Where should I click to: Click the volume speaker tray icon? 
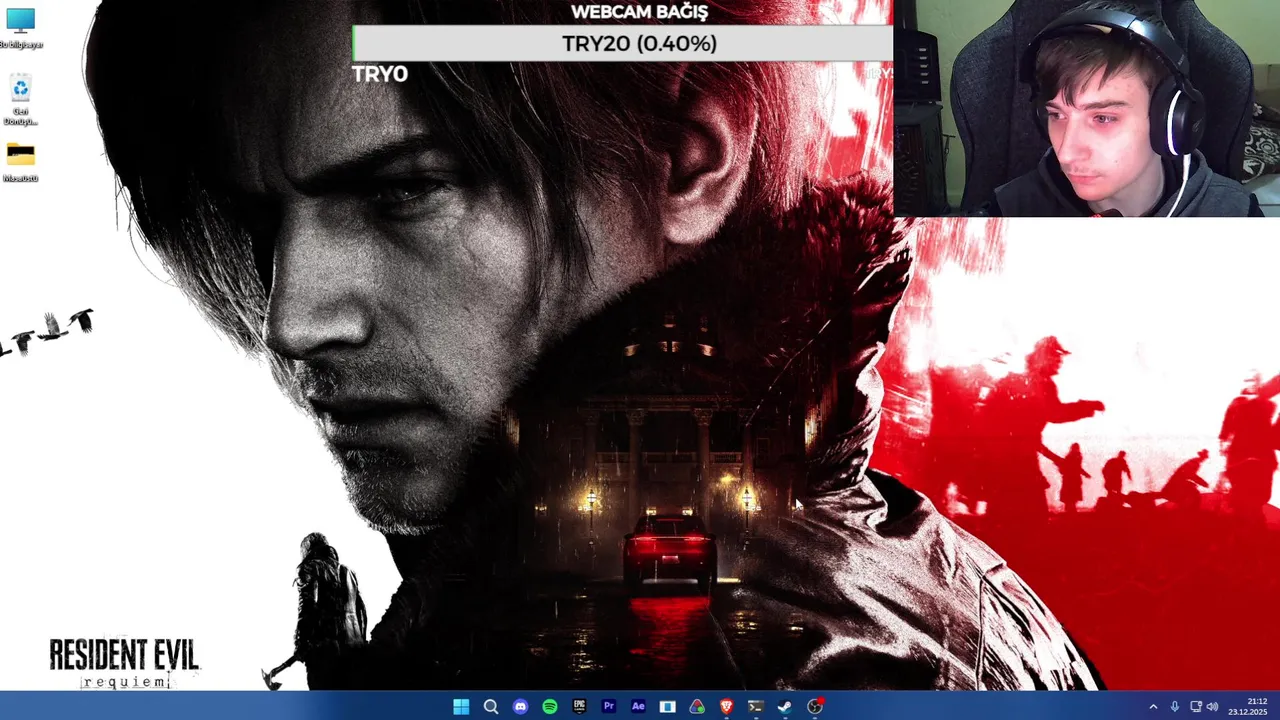tap(1212, 706)
